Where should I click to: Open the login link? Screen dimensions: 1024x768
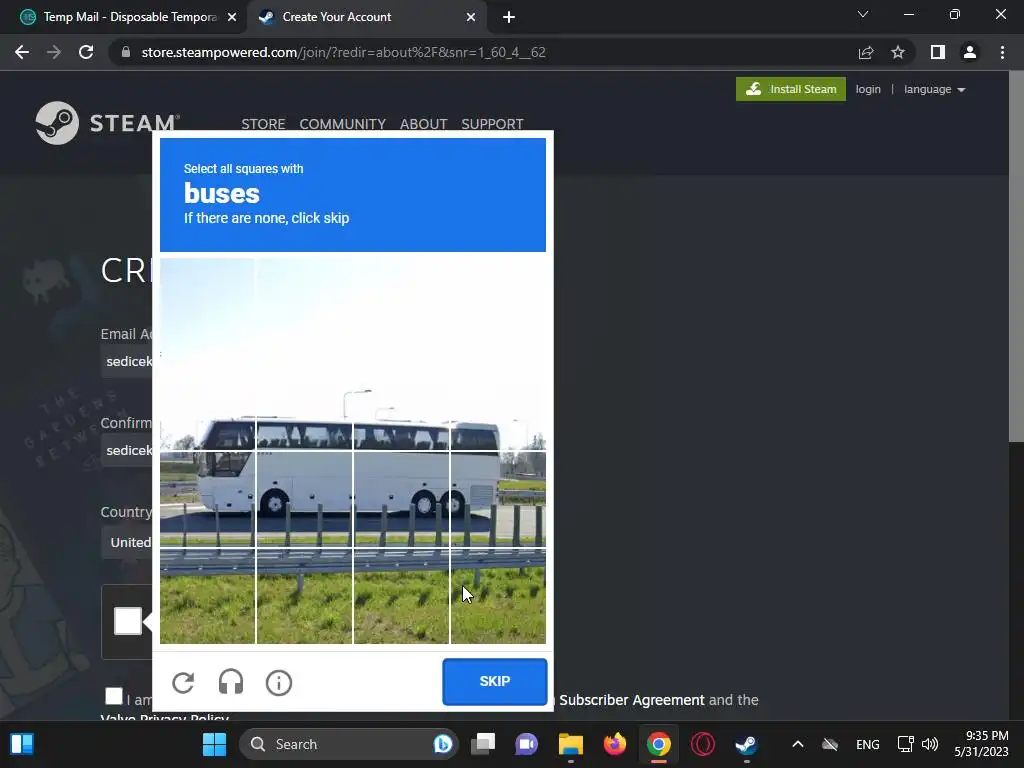point(868,89)
